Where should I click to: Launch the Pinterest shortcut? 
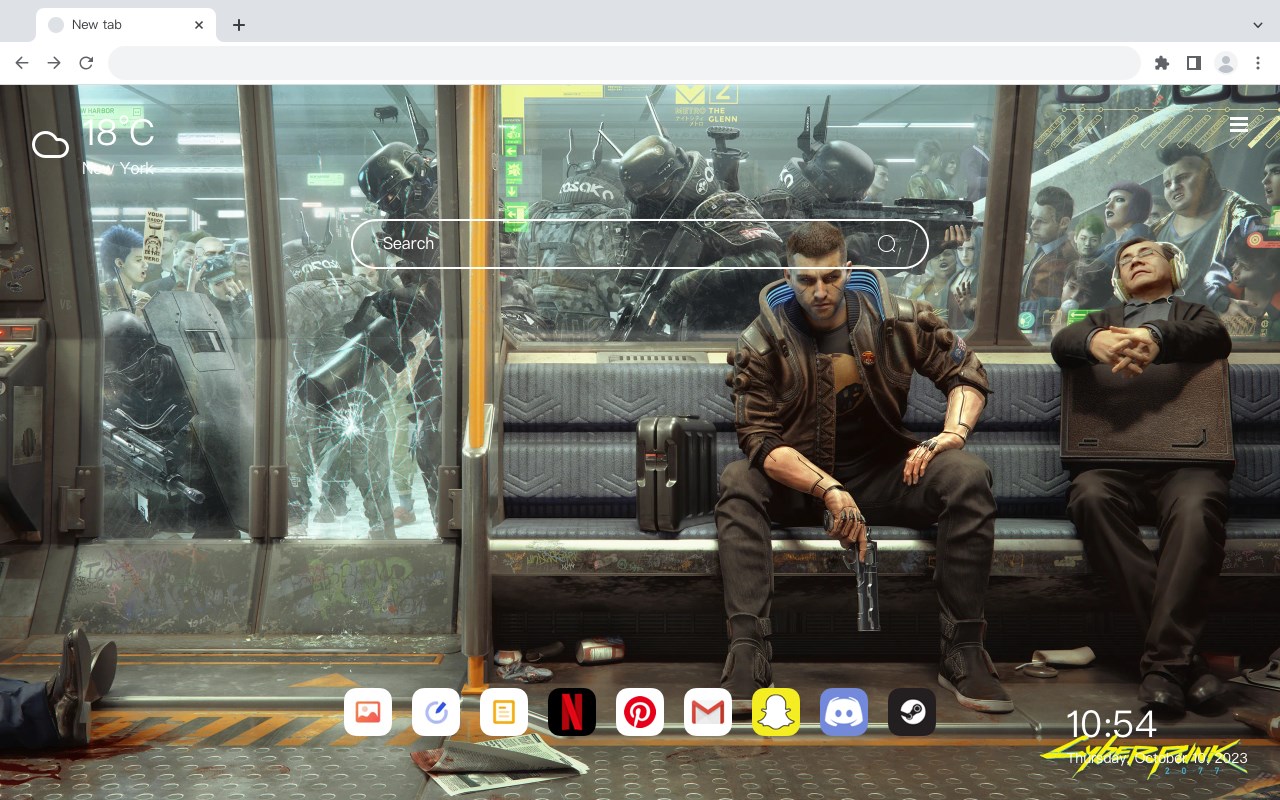coord(640,712)
